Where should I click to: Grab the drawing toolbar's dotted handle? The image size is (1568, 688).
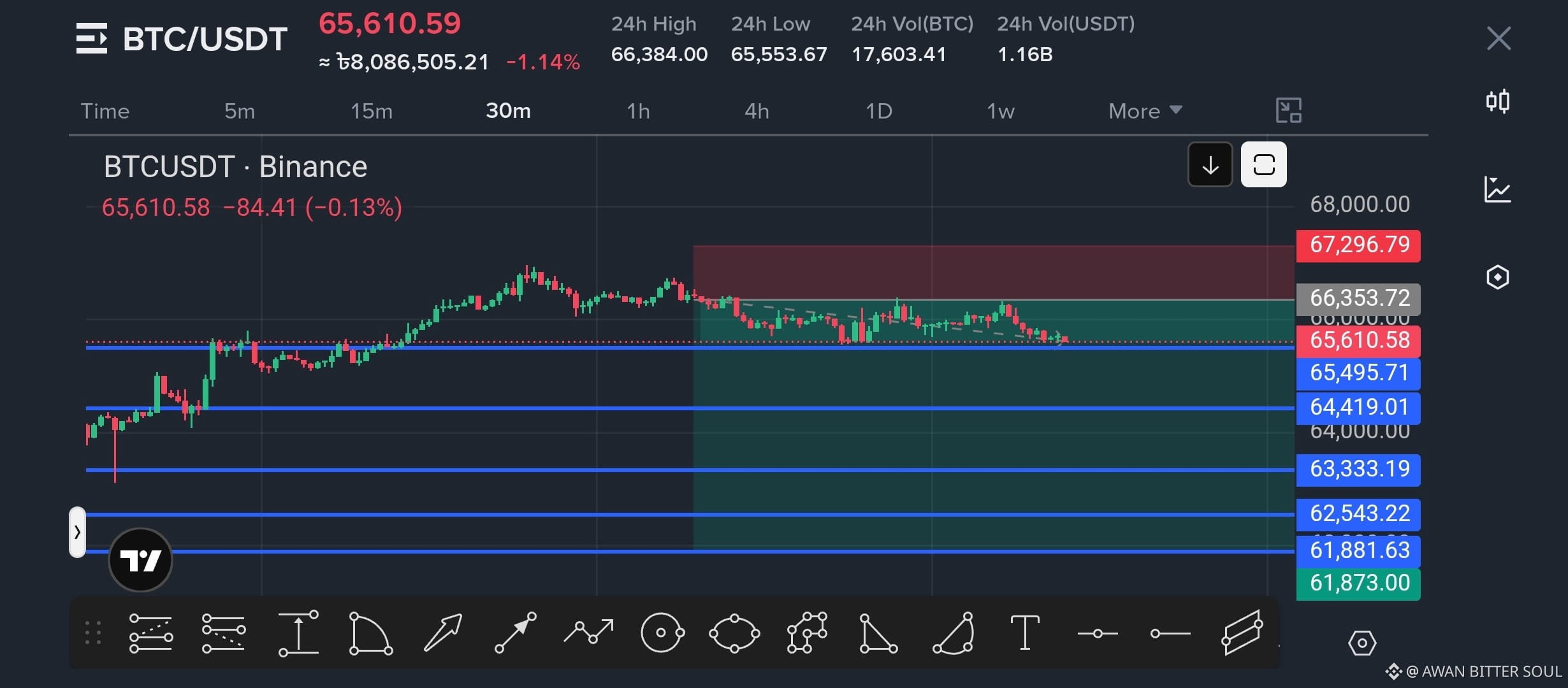coord(93,633)
